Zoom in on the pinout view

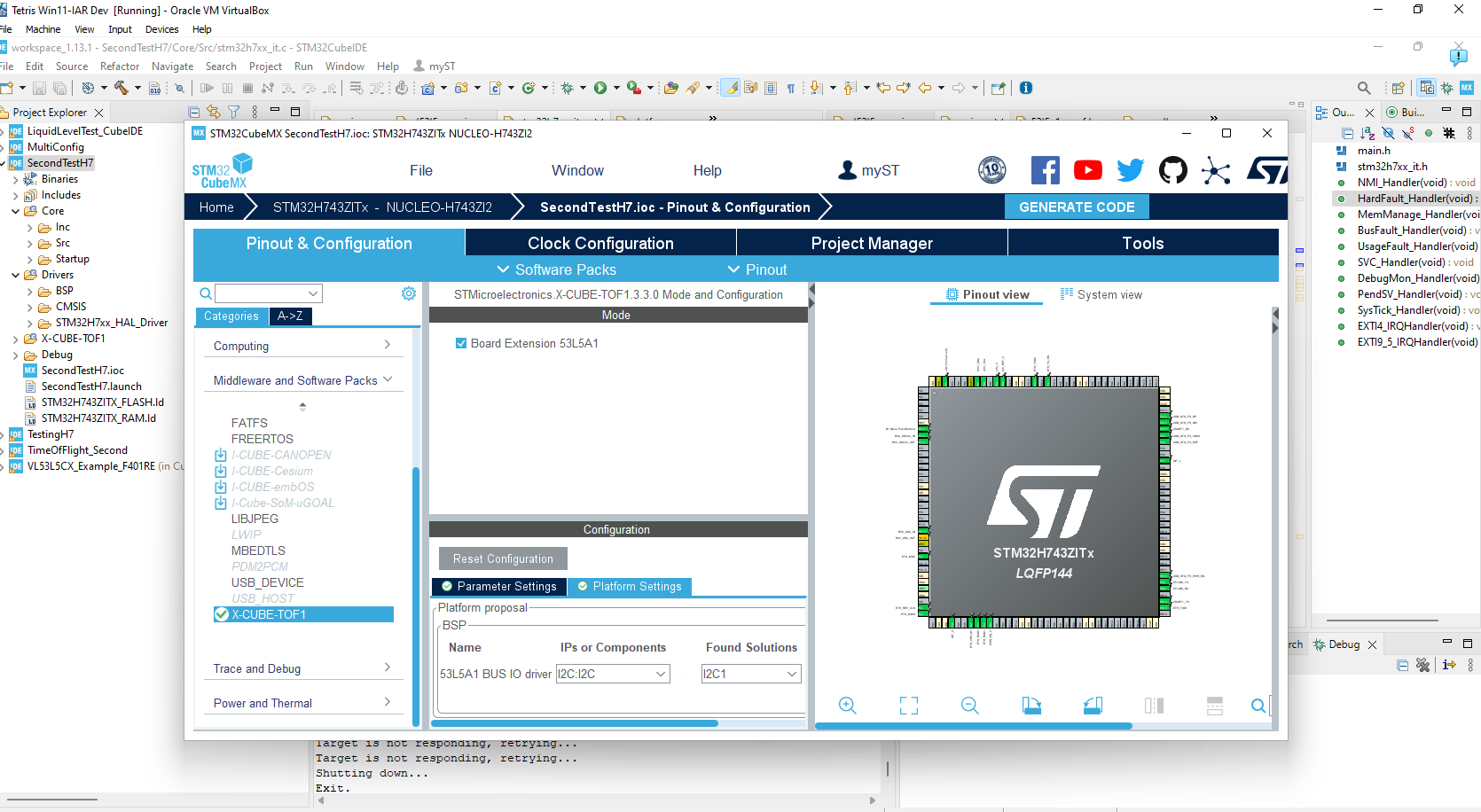point(847,706)
